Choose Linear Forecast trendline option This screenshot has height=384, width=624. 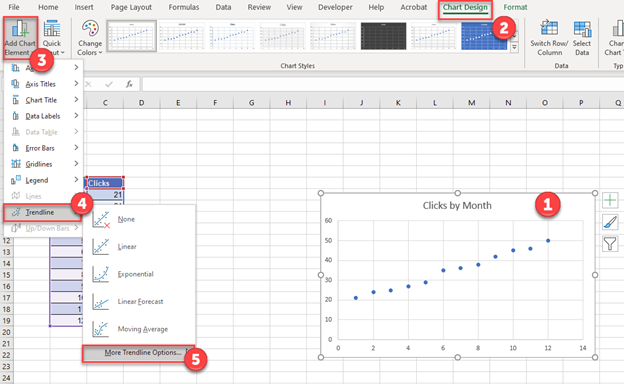point(139,302)
